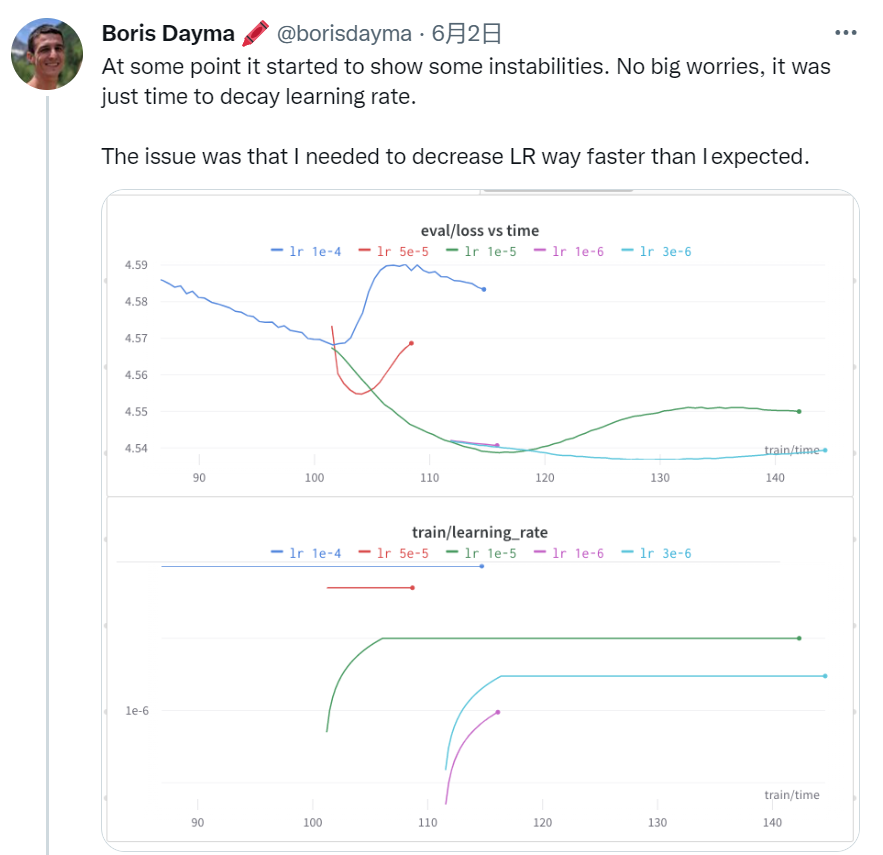Click the blue lr 1e-4 endpoint on eval/loss
Image resolution: width=883 pixels, height=855 pixels.
(484, 289)
